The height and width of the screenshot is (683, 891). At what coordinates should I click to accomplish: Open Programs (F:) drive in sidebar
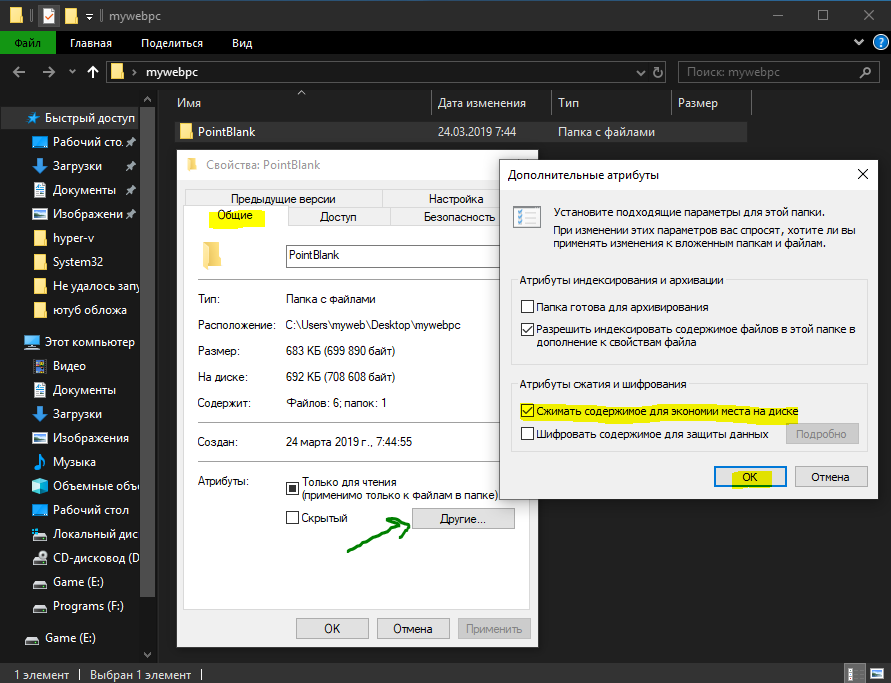pos(88,606)
